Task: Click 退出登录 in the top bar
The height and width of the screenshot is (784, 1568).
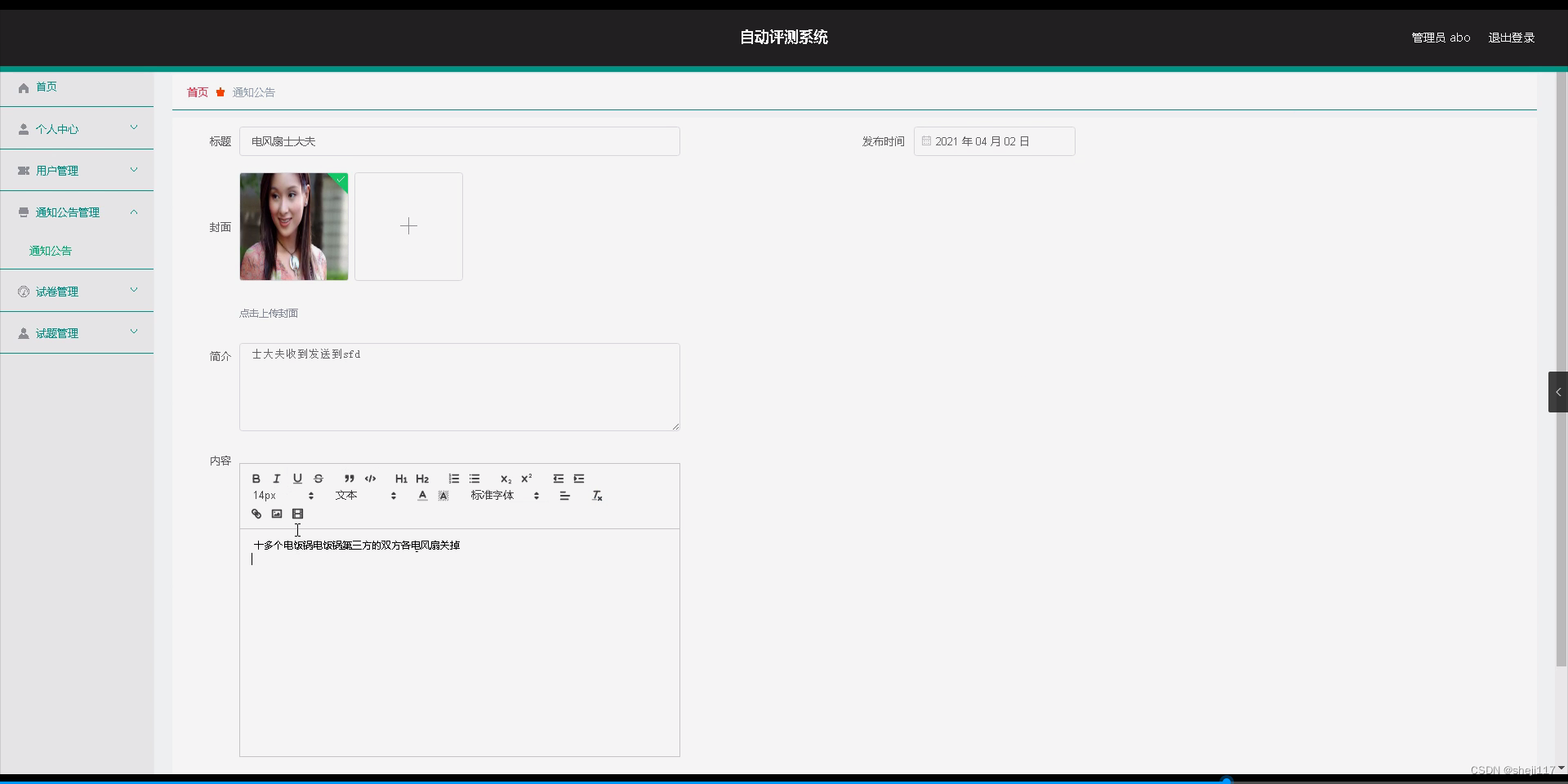Action: coord(1510,37)
